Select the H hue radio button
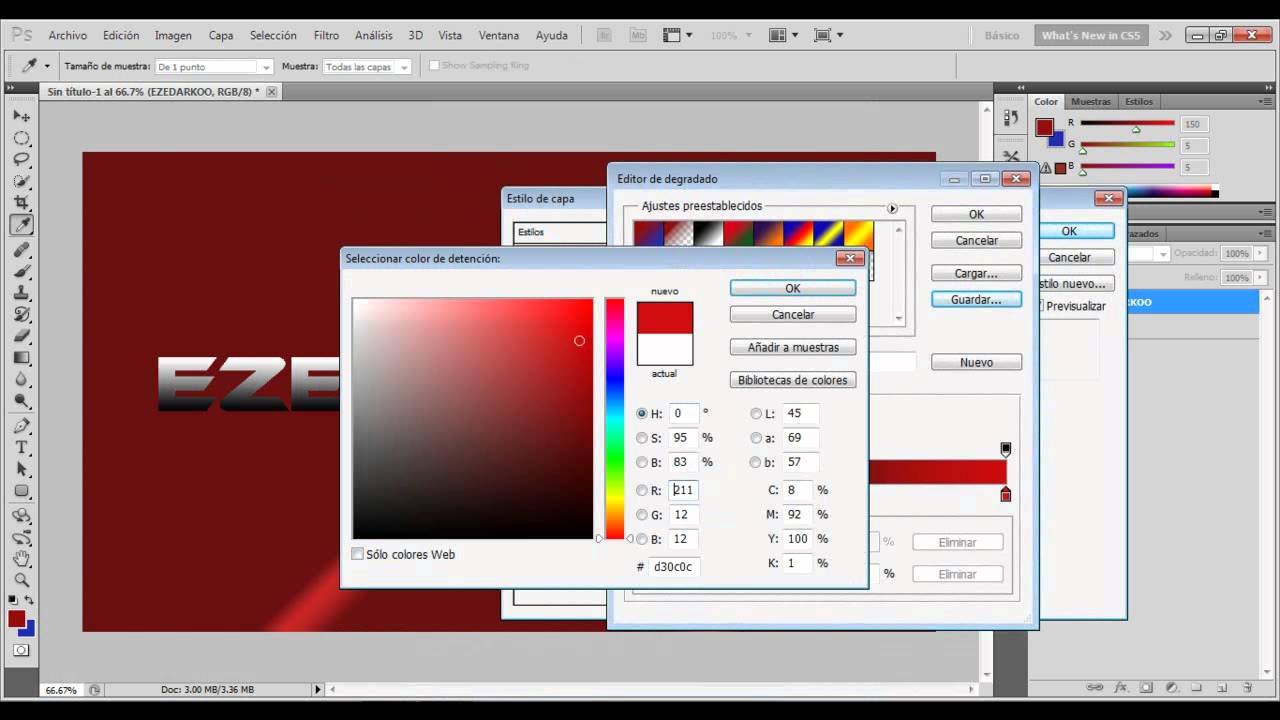Screen dimensions: 1280x720 tap(642, 413)
